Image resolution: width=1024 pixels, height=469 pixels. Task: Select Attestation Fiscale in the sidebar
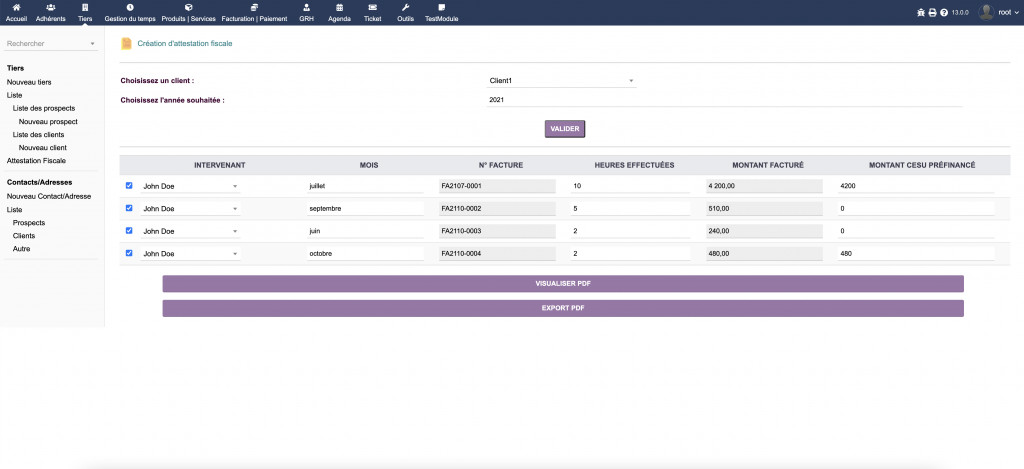36,160
